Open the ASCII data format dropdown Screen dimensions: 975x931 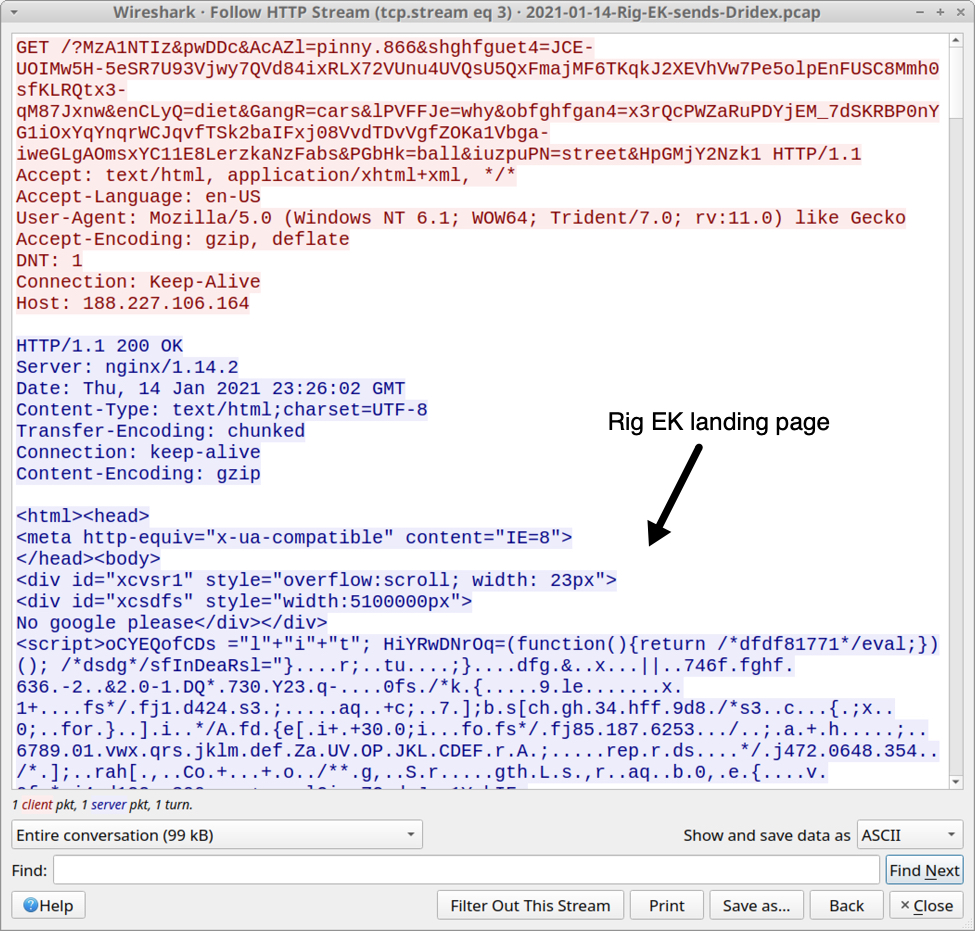point(910,835)
